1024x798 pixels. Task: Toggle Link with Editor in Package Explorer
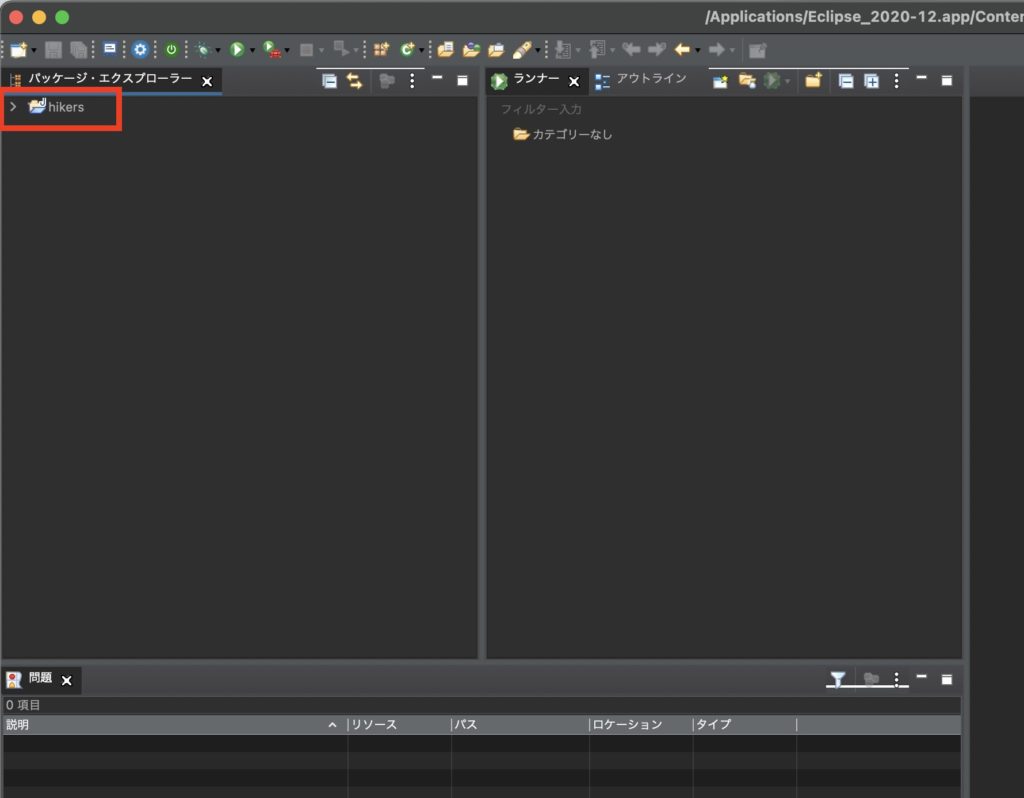pyautogui.click(x=355, y=81)
